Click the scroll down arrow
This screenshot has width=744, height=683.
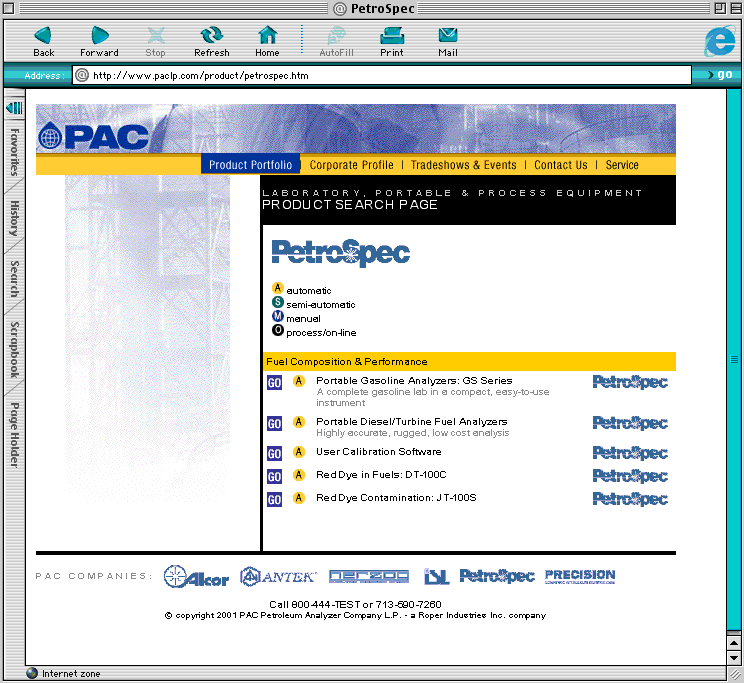tap(734, 658)
